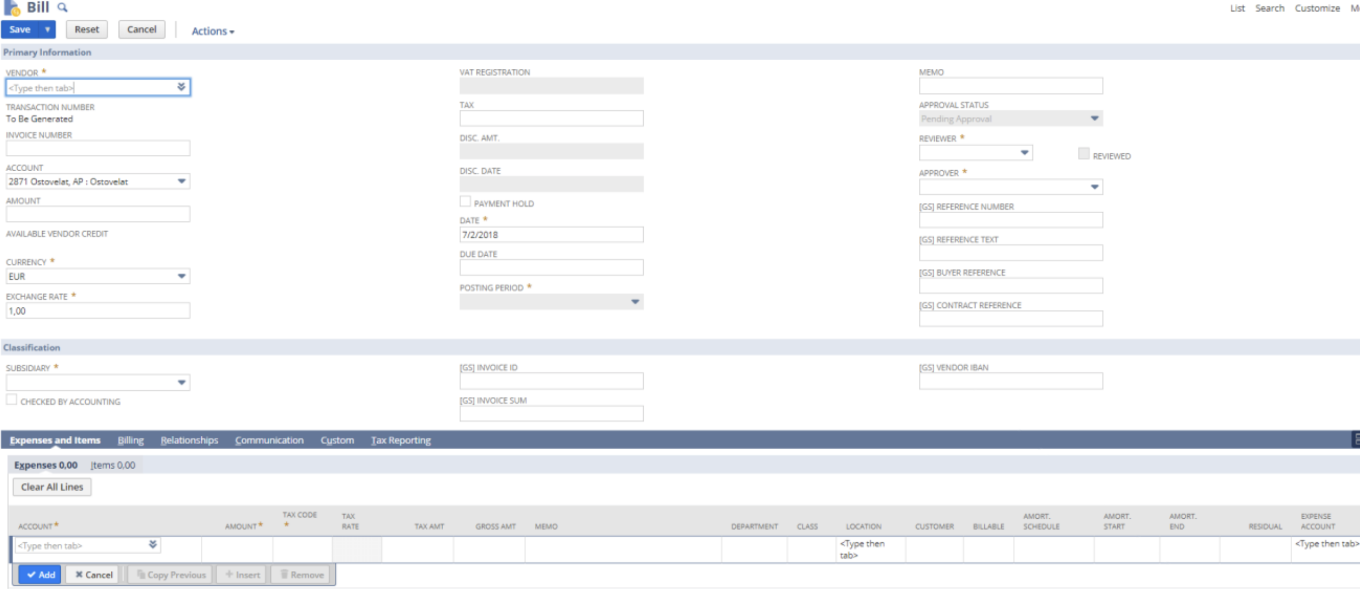
Task: Click the global search magnifier icon
Action: tap(61, 7)
